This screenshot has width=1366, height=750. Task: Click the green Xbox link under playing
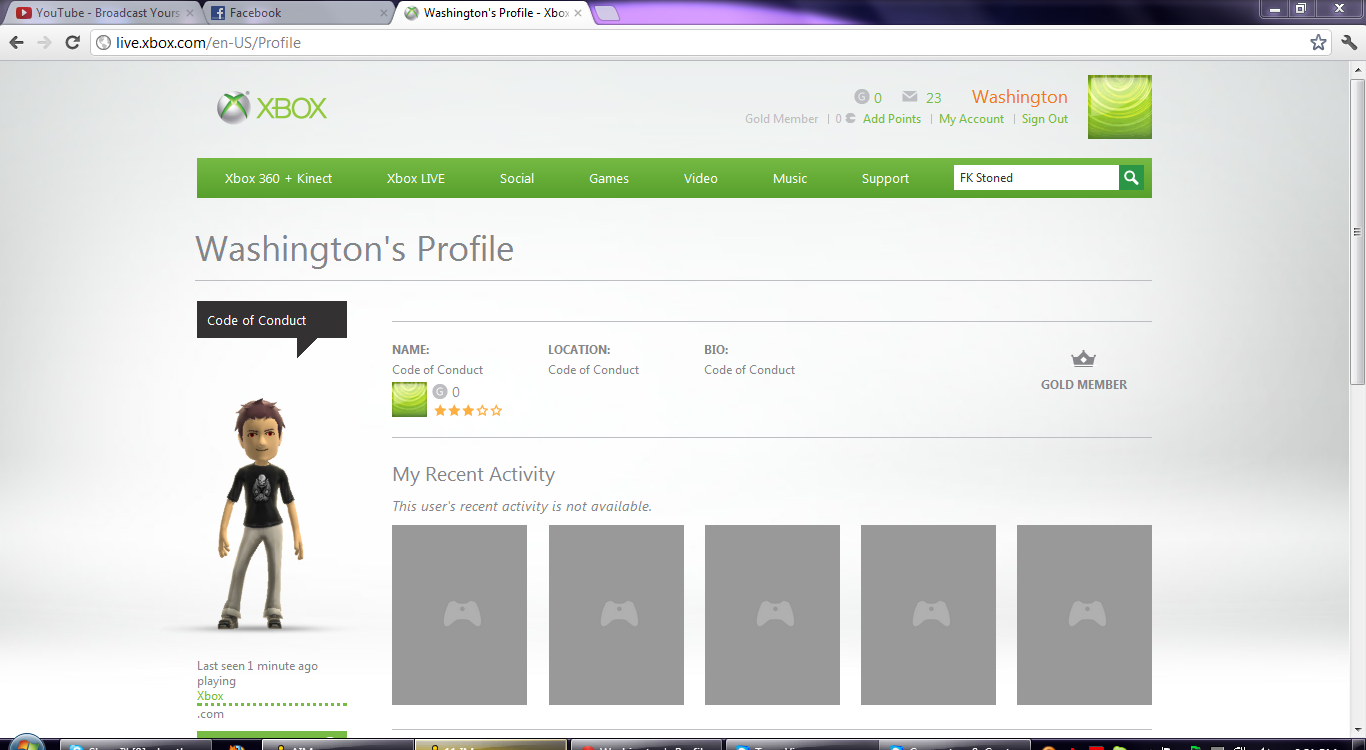(x=210, y=696)
